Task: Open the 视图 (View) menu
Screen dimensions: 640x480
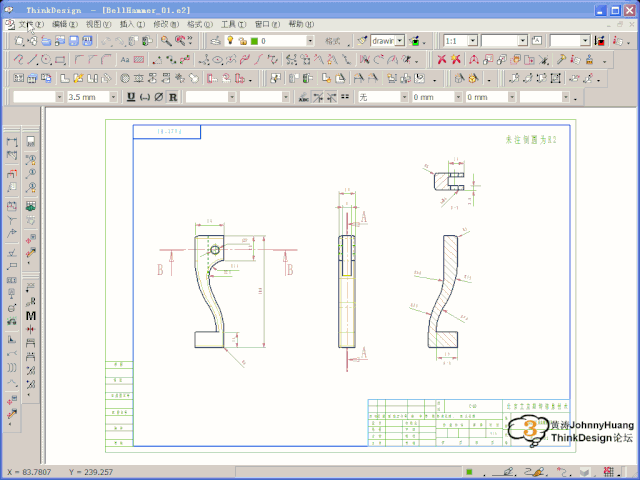Action: click(98, 24)
